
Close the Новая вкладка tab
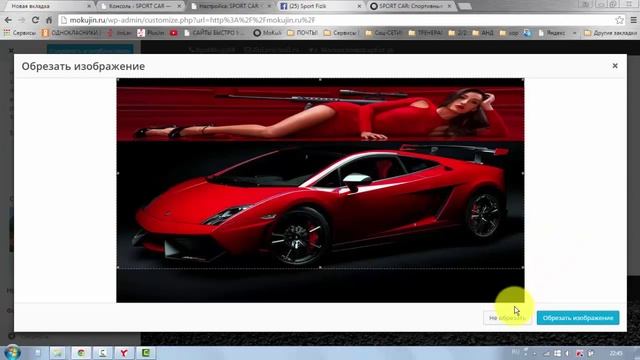point(89,6)
